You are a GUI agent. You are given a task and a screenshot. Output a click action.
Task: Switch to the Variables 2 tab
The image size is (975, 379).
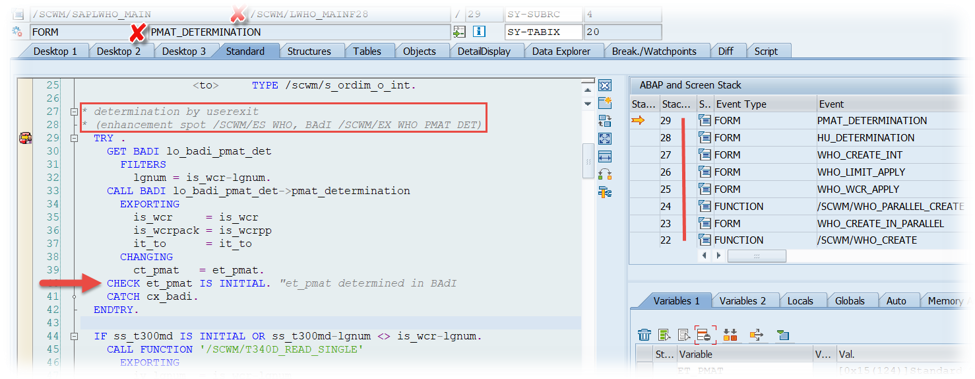742,301
